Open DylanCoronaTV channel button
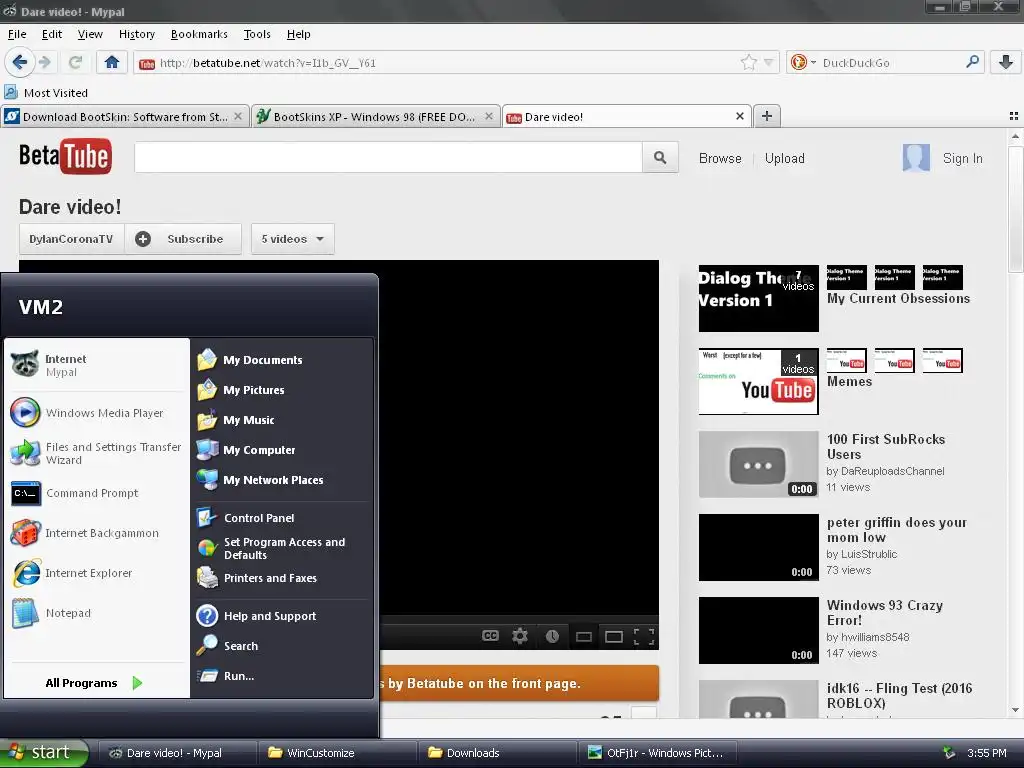Image resolution: width=1024 pixels, height=768 pixels. point(71,239)
